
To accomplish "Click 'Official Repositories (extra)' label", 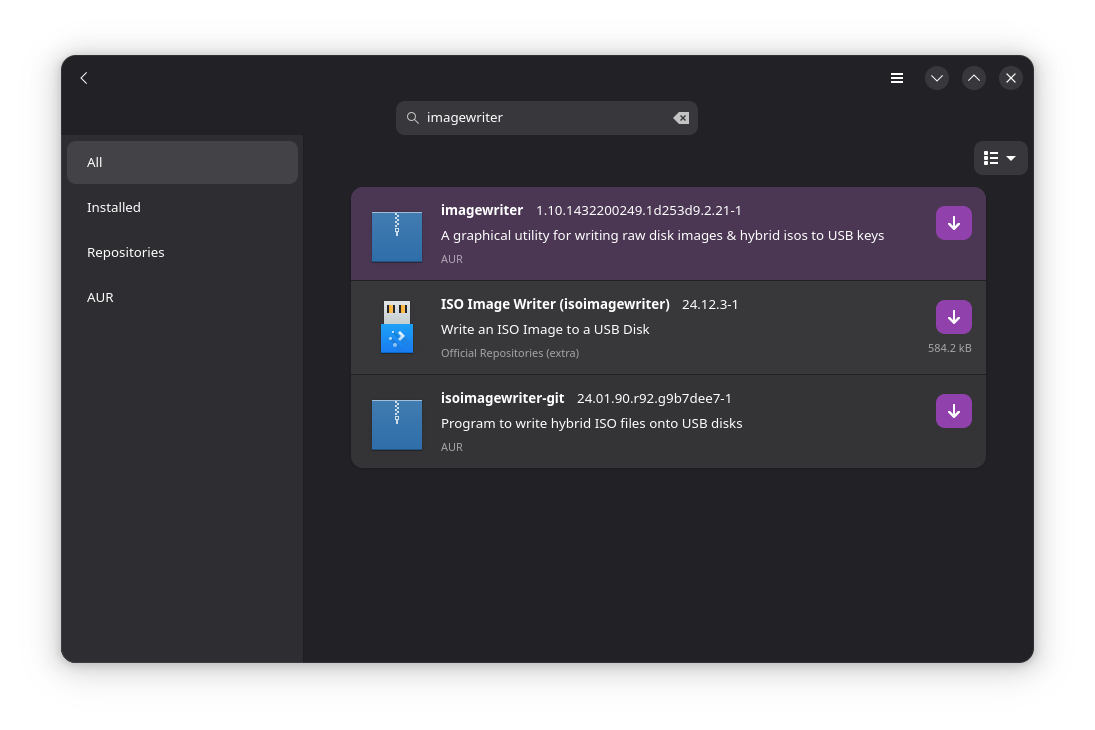I will [x=510, y=353].
